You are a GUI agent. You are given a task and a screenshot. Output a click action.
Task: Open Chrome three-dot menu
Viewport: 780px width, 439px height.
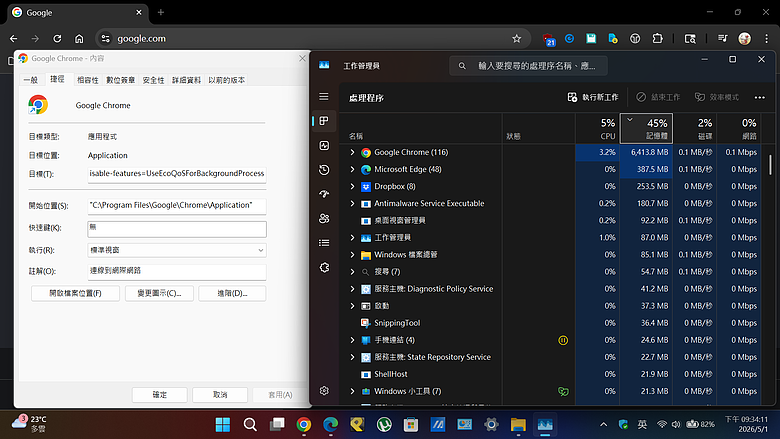coord(767,38)
